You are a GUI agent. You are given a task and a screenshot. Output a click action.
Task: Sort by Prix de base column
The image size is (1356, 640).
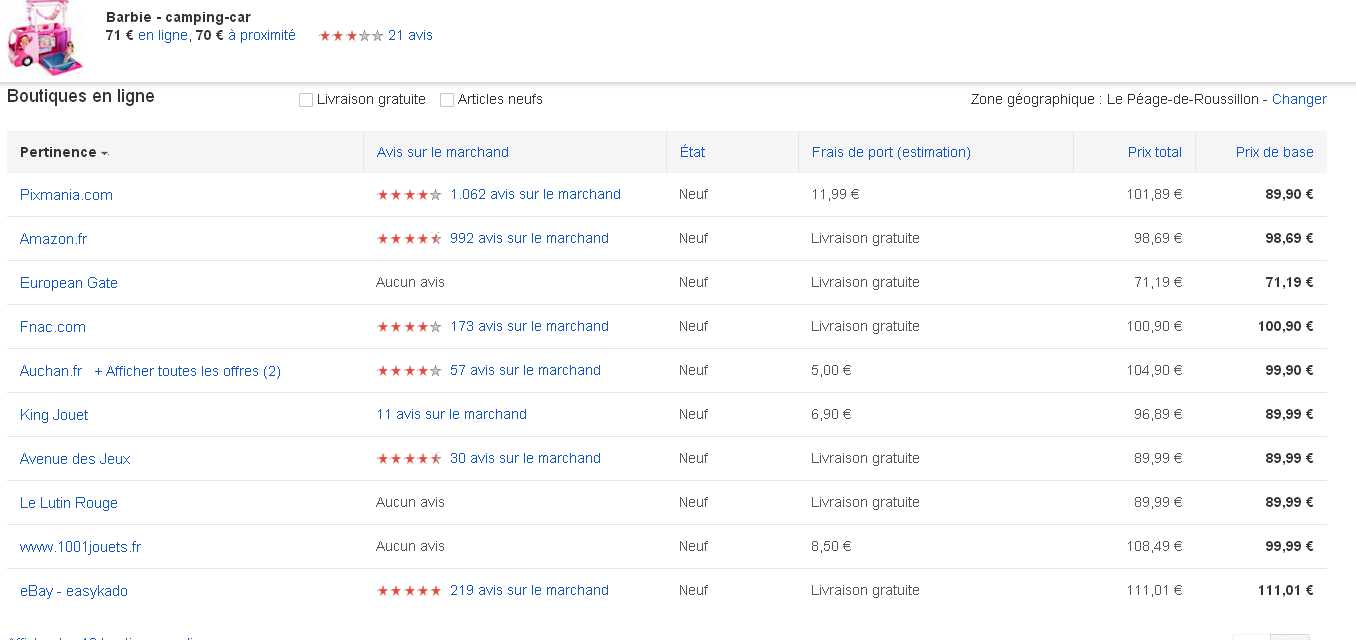pyautogui.click(x=1274, y=152)
